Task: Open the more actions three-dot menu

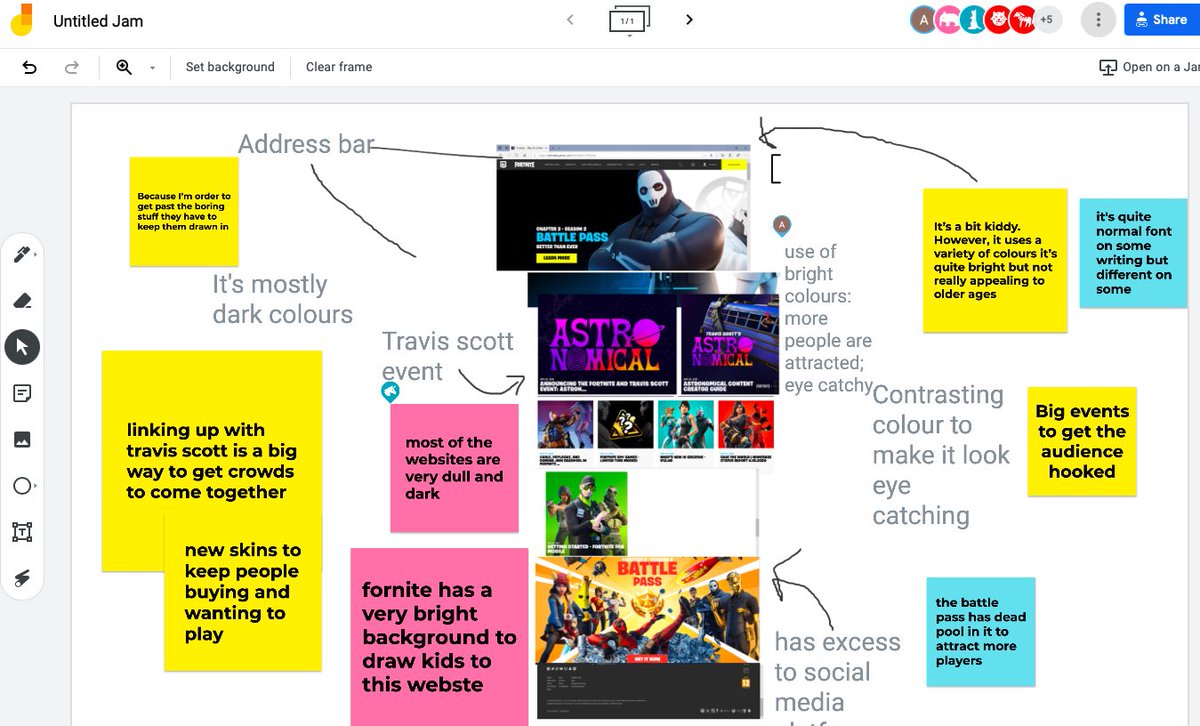Action: click(1098, 20)
